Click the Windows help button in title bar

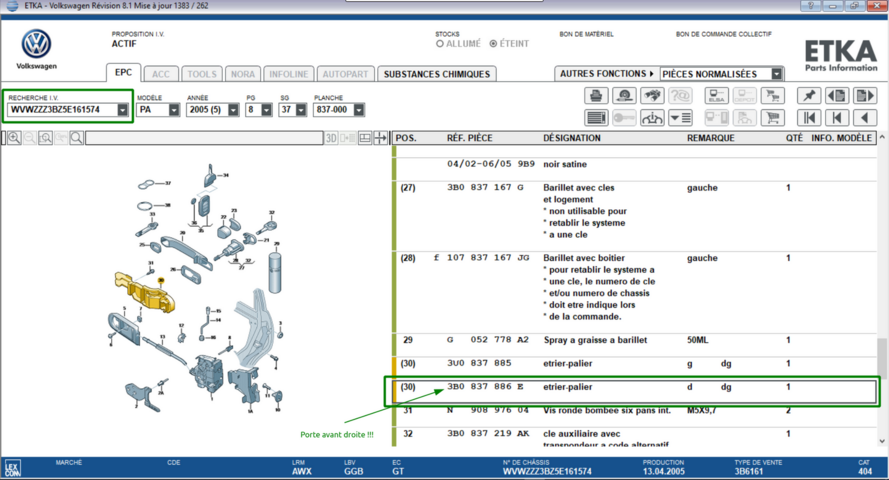[x=811, y=6]
